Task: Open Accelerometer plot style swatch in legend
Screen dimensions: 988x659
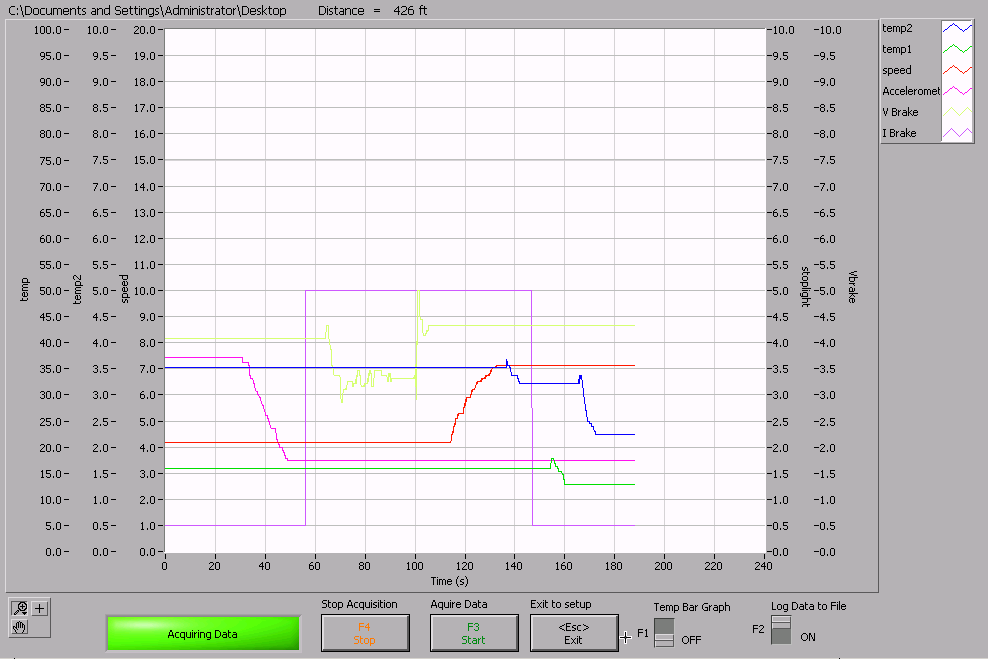Action: [957, 91]
